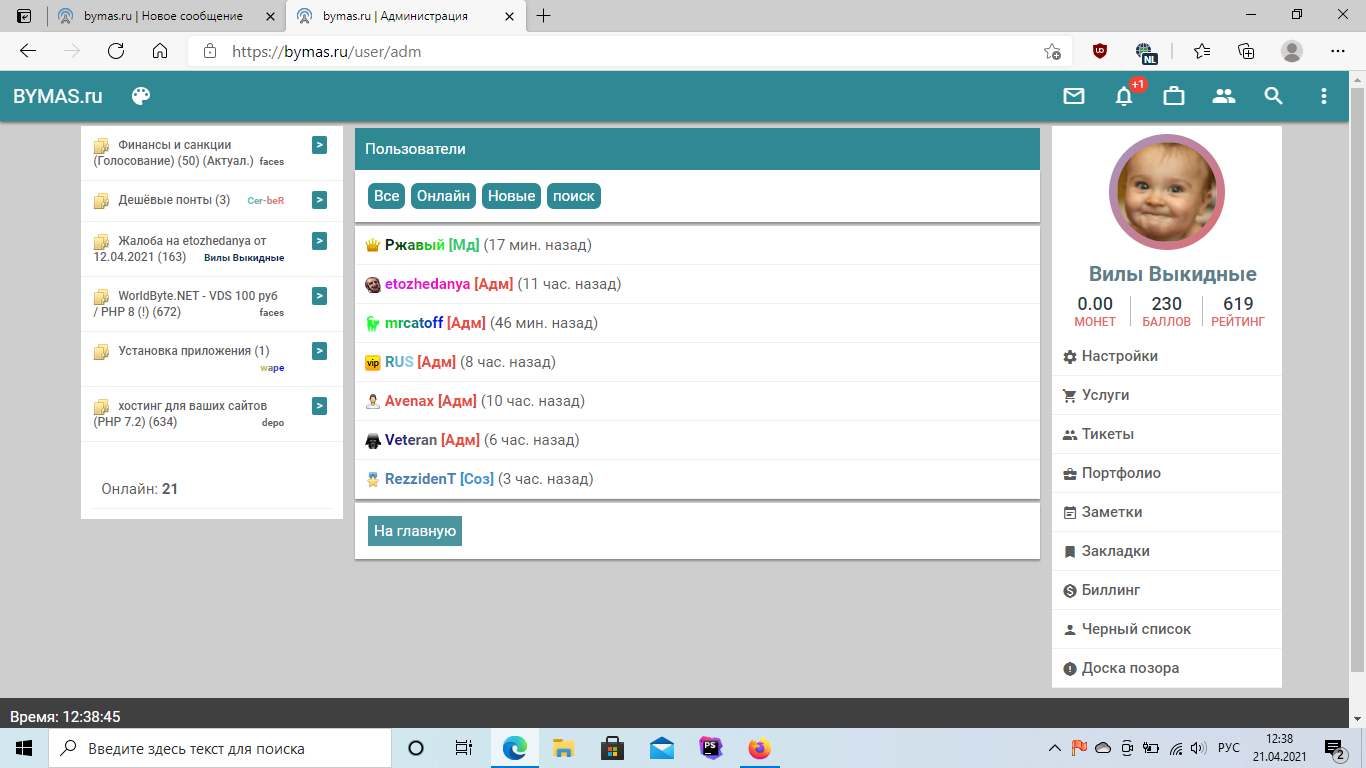
Task: Select the 'Новые' users filter
Action: click(x=511, y=196)
